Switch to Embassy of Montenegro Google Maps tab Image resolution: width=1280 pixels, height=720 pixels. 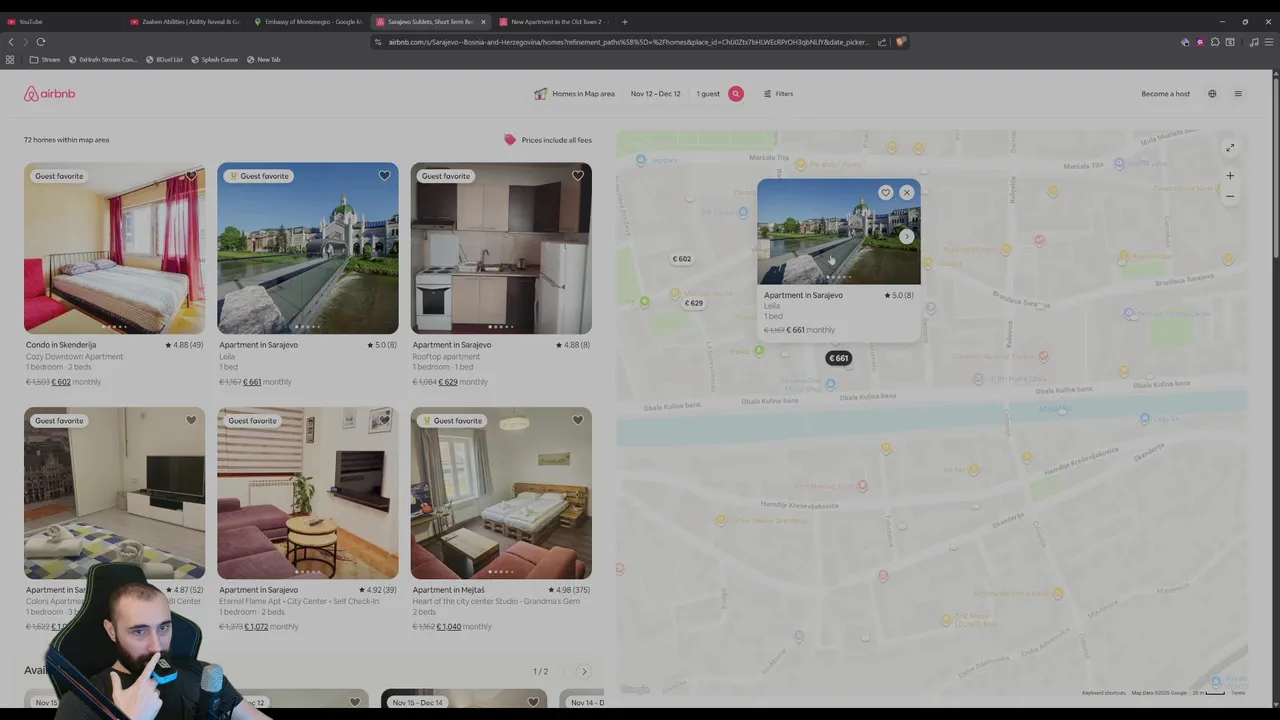[308, 22]
